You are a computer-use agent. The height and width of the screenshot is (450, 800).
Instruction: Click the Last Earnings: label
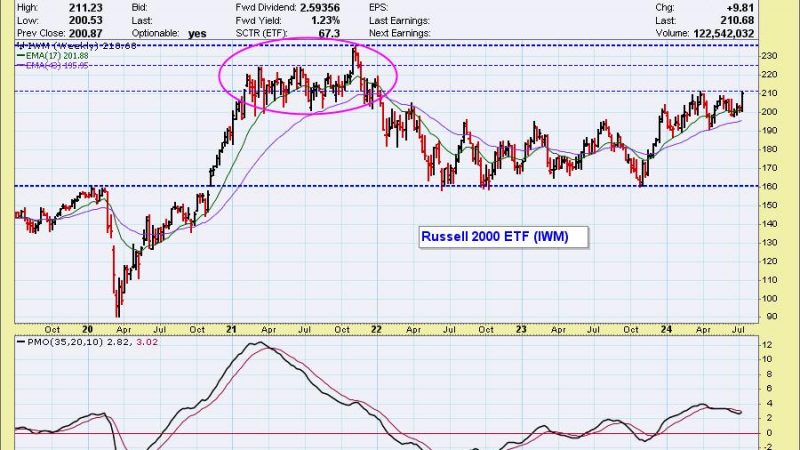[399, 20]
